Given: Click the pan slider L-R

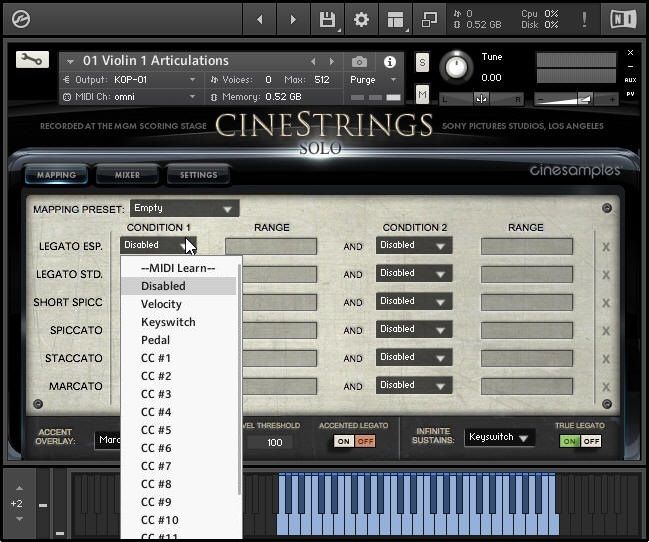Looking at the screenshot, I should [481, 99].
